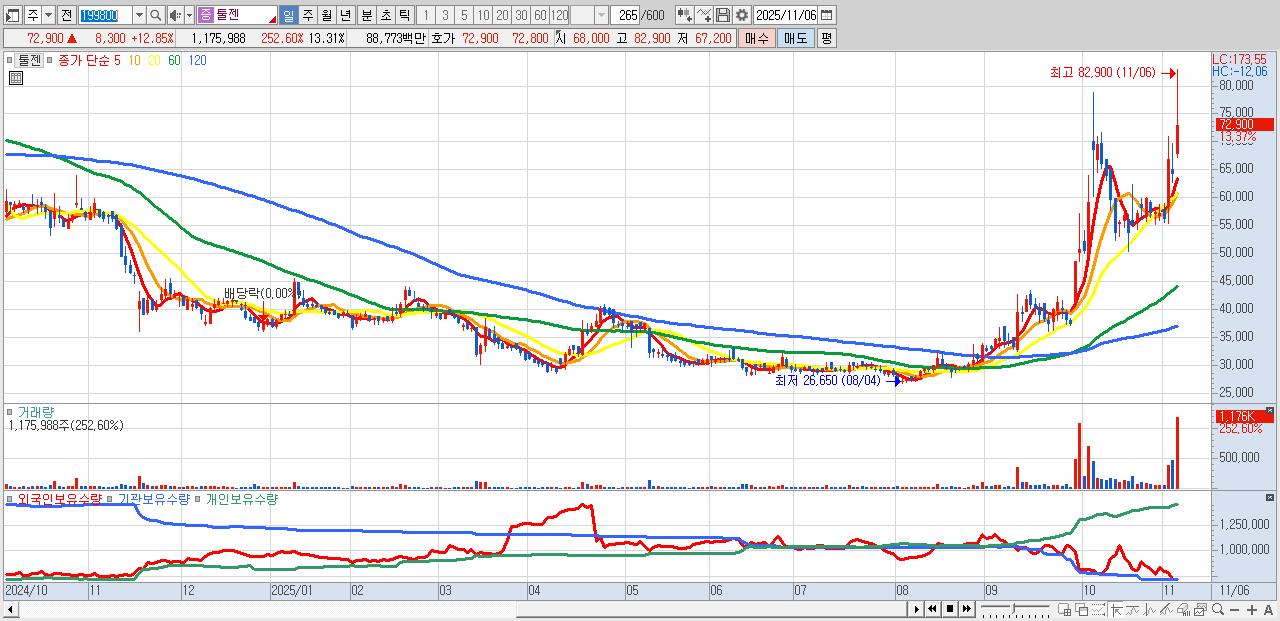This screenshot has height=621, width=1280.
Task: Click the 주 button in top toolbar left
Action: tap(33, 16)
